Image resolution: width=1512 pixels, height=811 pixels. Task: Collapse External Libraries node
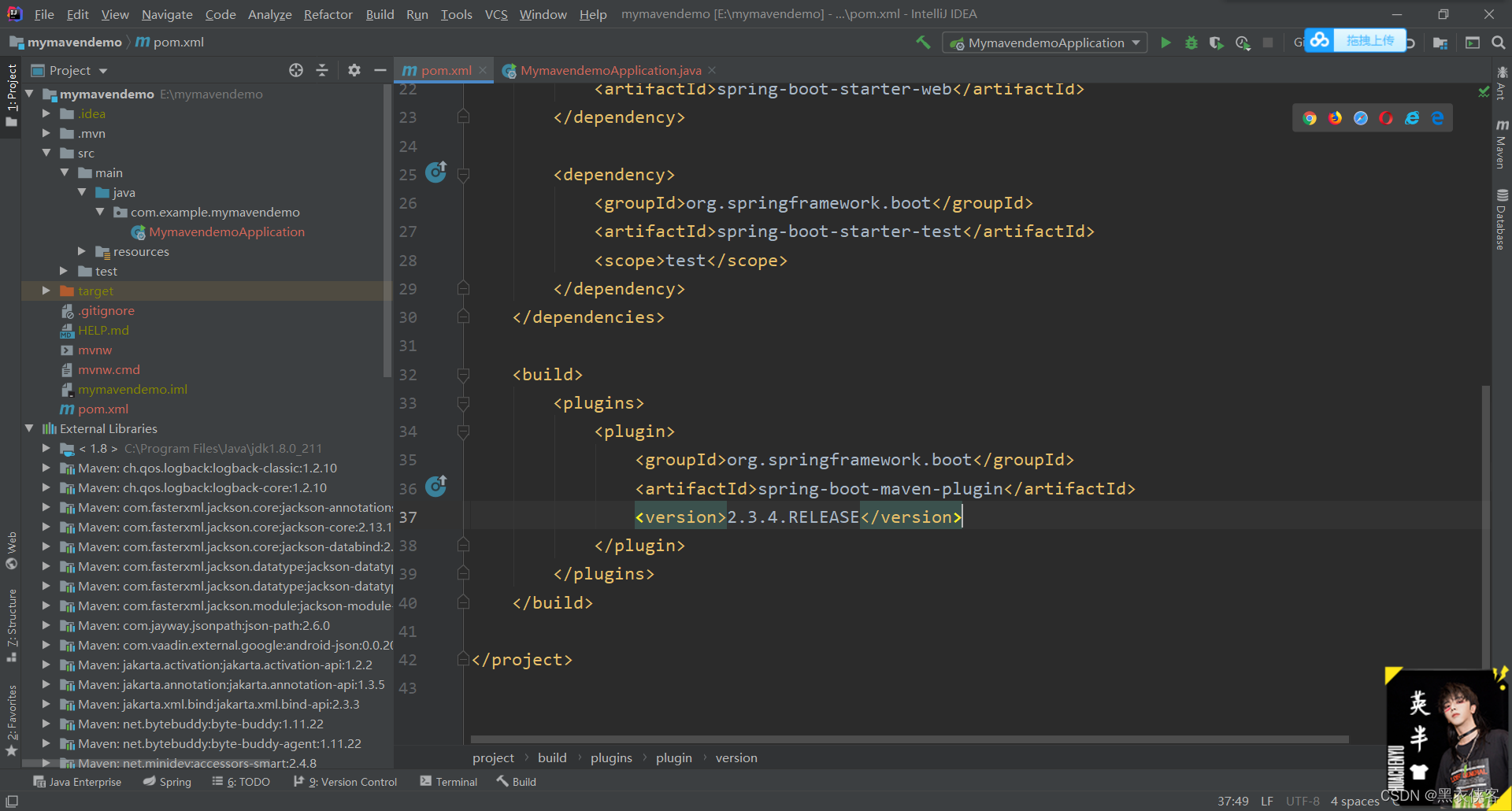[29, 428]
